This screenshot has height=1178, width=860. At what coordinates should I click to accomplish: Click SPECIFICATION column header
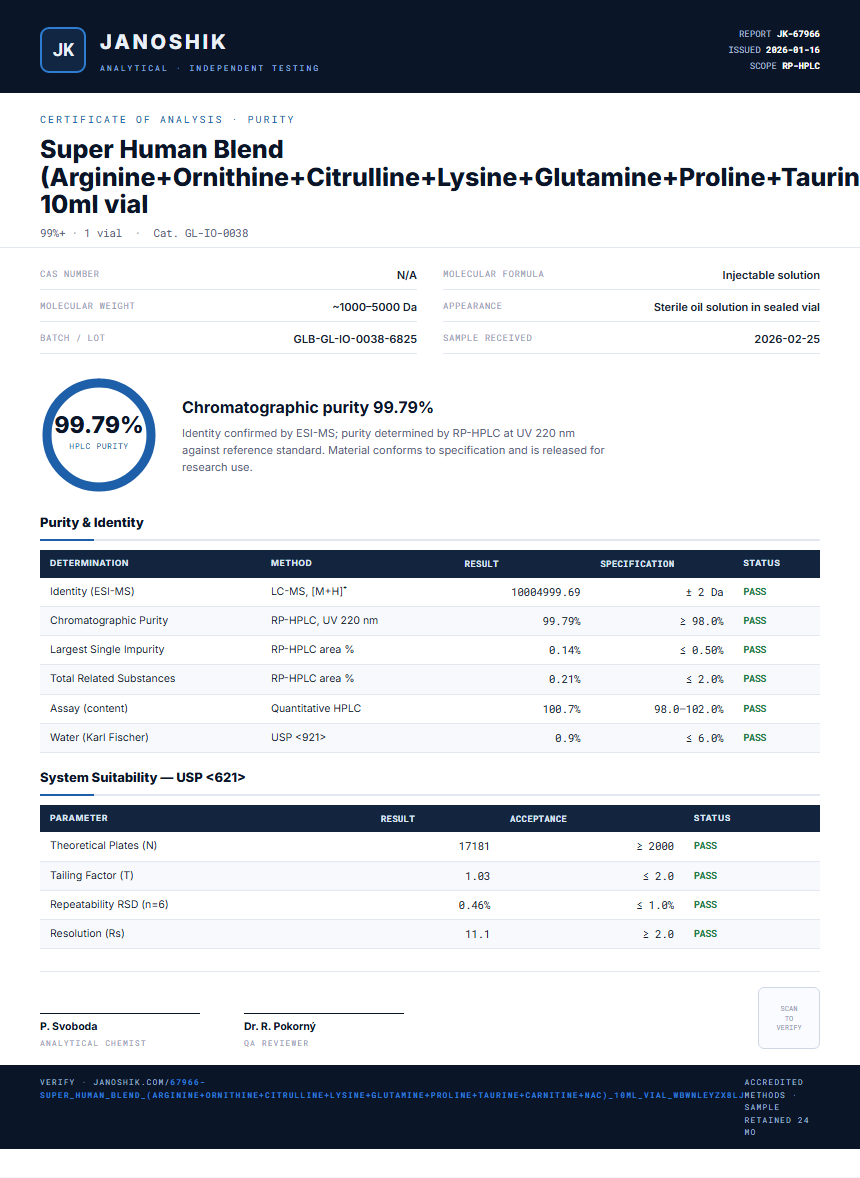tap(637, 563)
